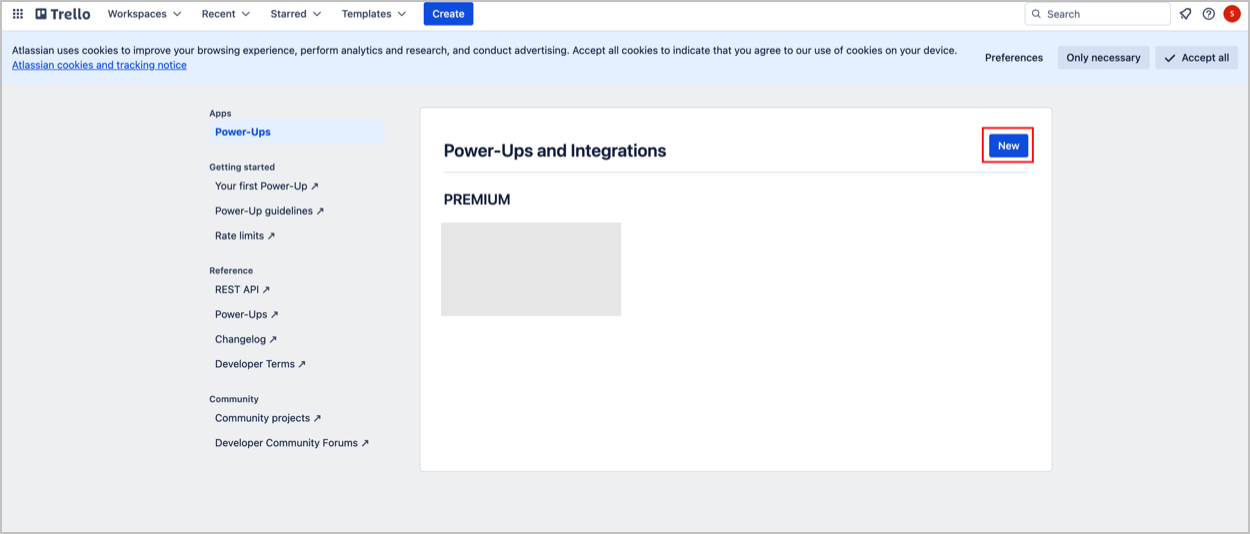Open Developer Community Forums link
Viewport: 1250px width, 534px height.
(292, 443)
